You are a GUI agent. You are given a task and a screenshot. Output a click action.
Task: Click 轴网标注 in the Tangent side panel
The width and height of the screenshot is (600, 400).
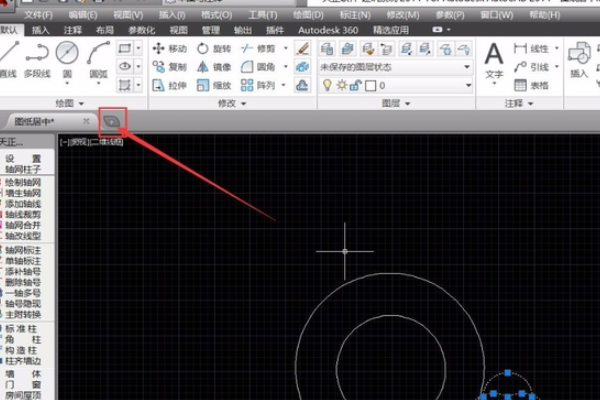23,250
